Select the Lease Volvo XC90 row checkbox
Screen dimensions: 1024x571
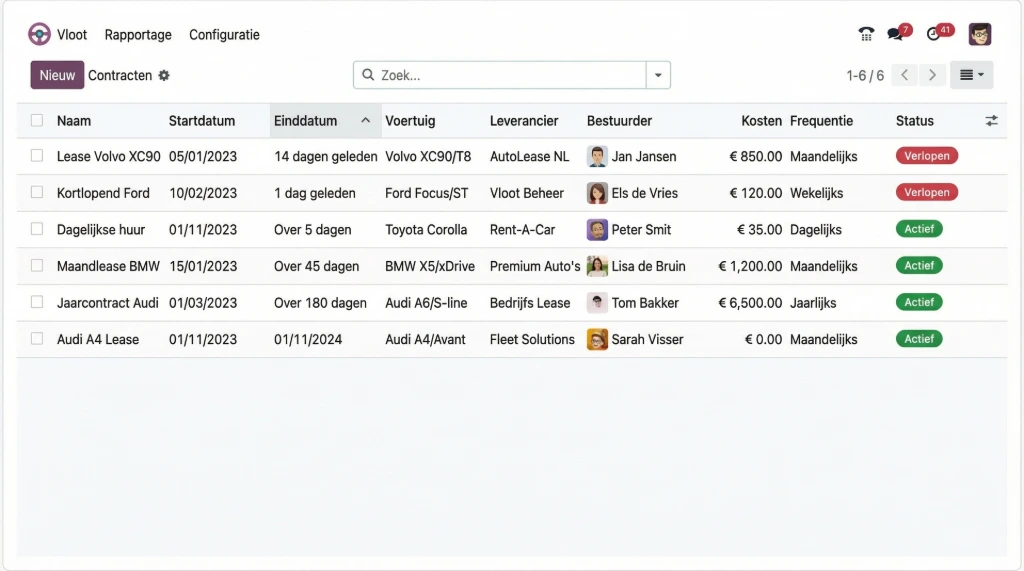pyautogui.click(x=37, y=156)
